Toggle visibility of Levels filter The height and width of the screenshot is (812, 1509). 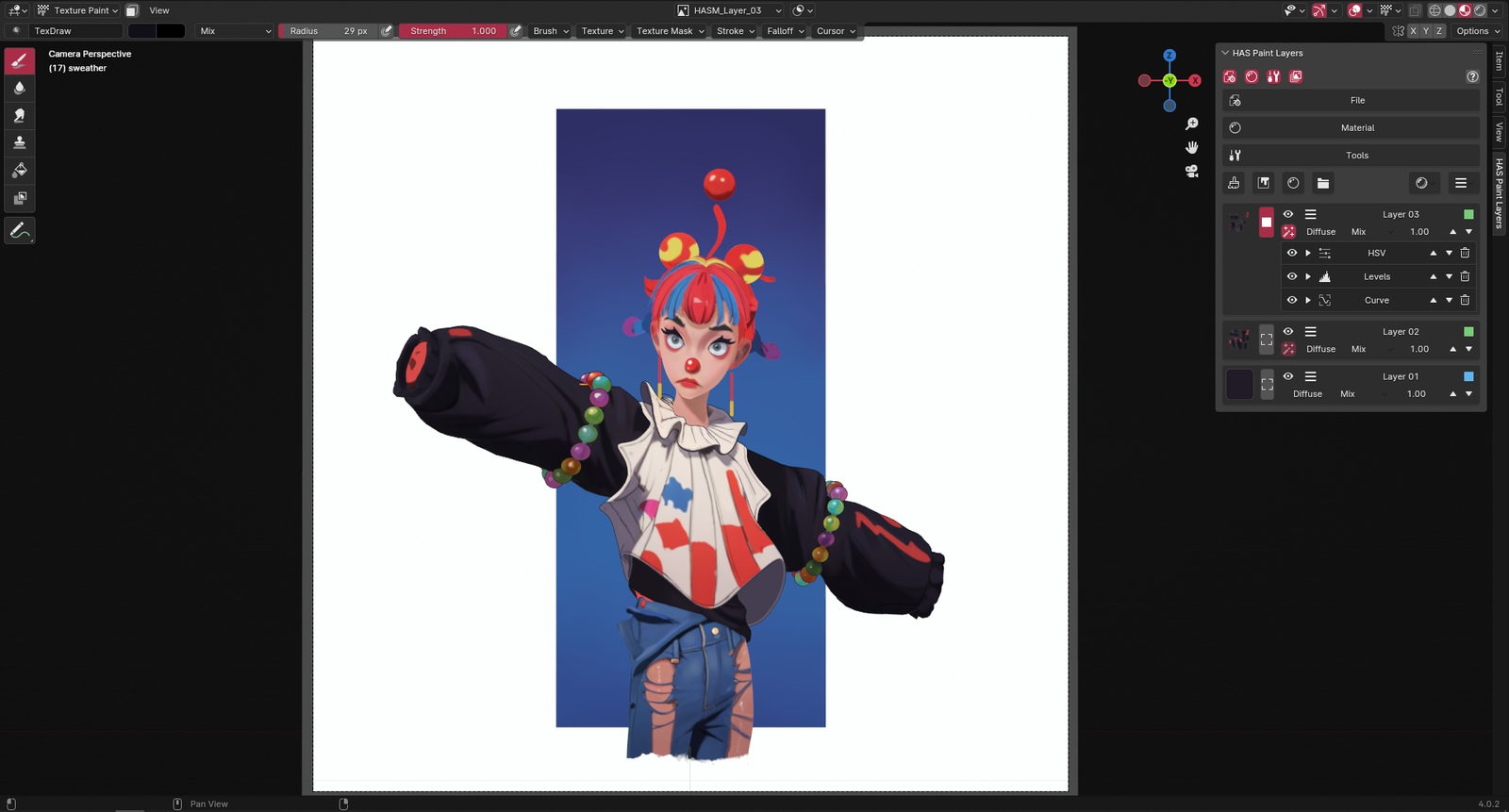pyautogui.click(x=1292, y=276)
